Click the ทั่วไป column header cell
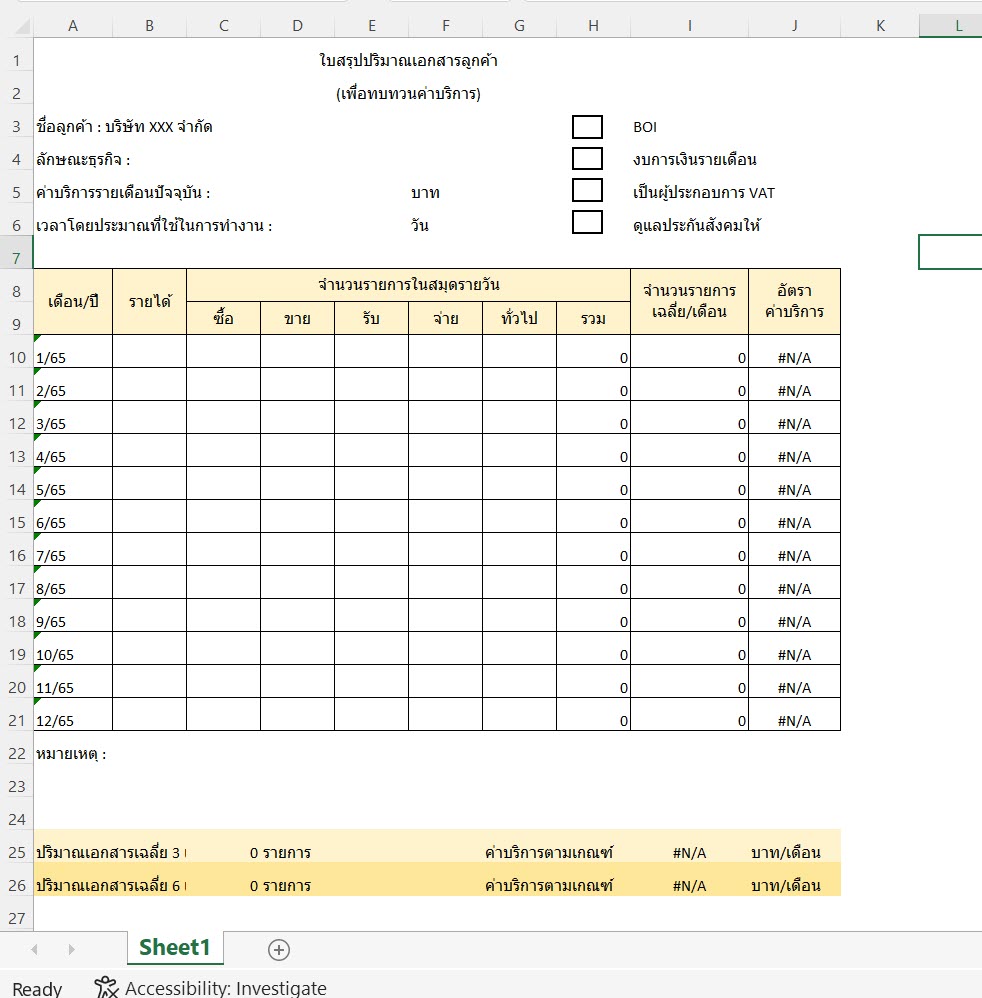Screen dimensions: 982x998 pyautogui.click(x=519, y=318)
